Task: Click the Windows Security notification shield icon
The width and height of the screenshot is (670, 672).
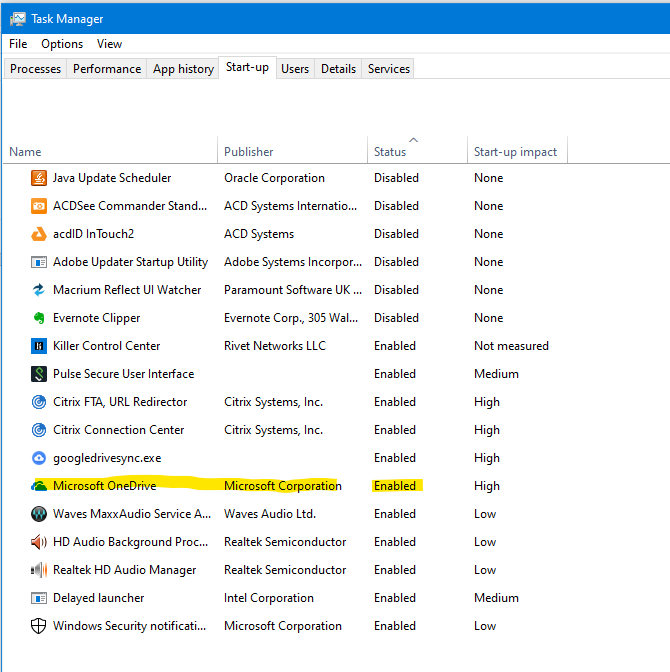Action: pos(39,626)
